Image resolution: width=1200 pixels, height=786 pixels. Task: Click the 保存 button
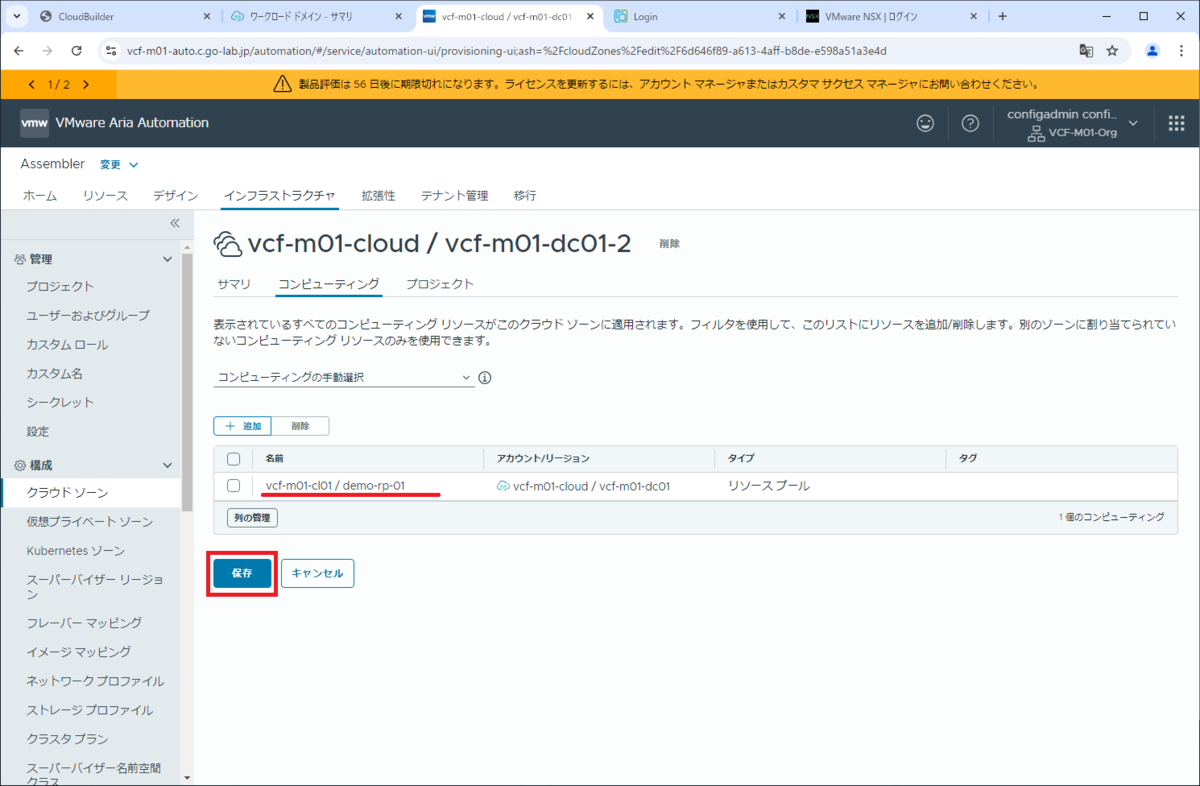pyautogui.click(x=242, y=574)
